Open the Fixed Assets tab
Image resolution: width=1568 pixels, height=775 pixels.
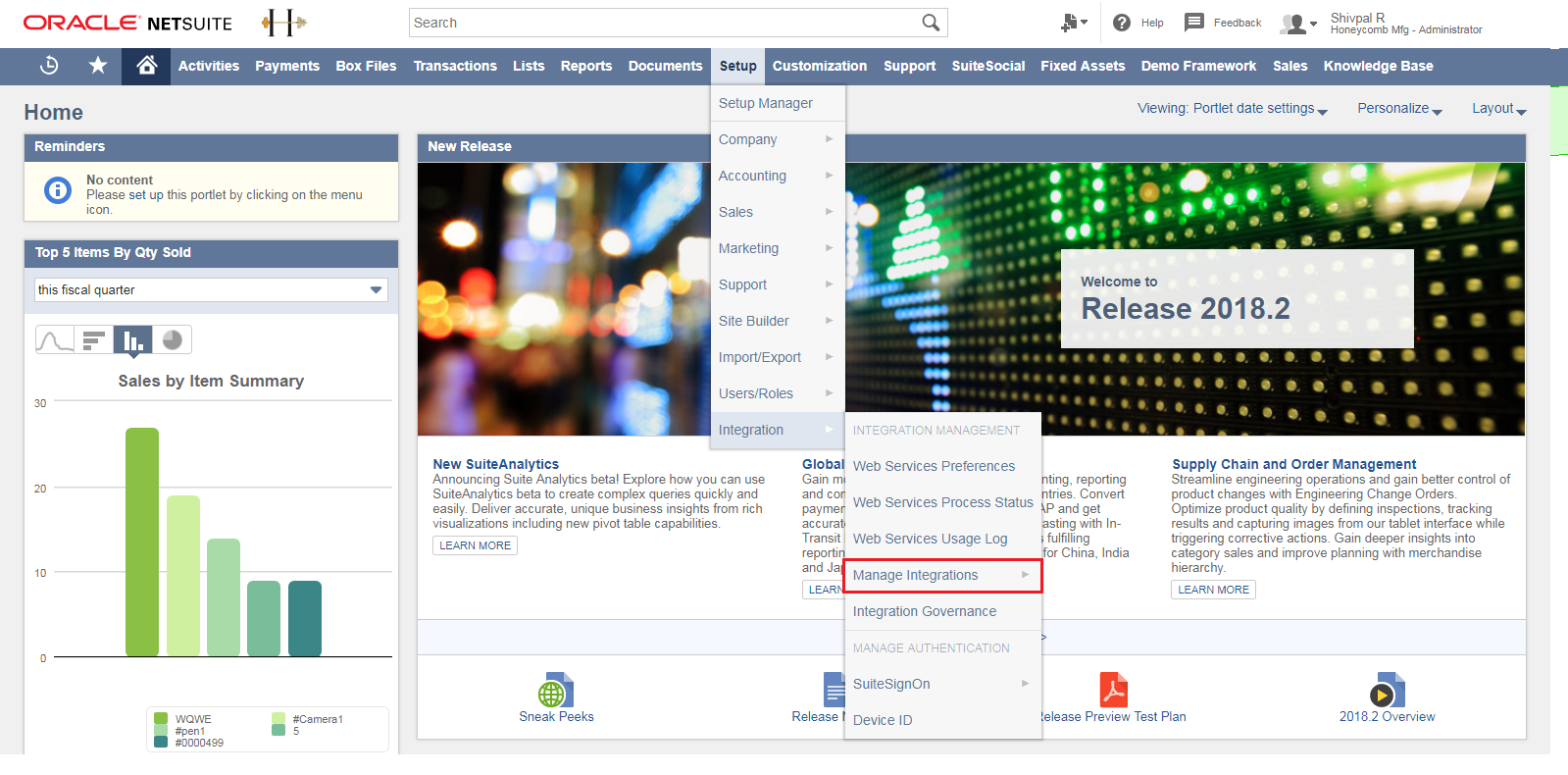click(x=1083, y=66)
